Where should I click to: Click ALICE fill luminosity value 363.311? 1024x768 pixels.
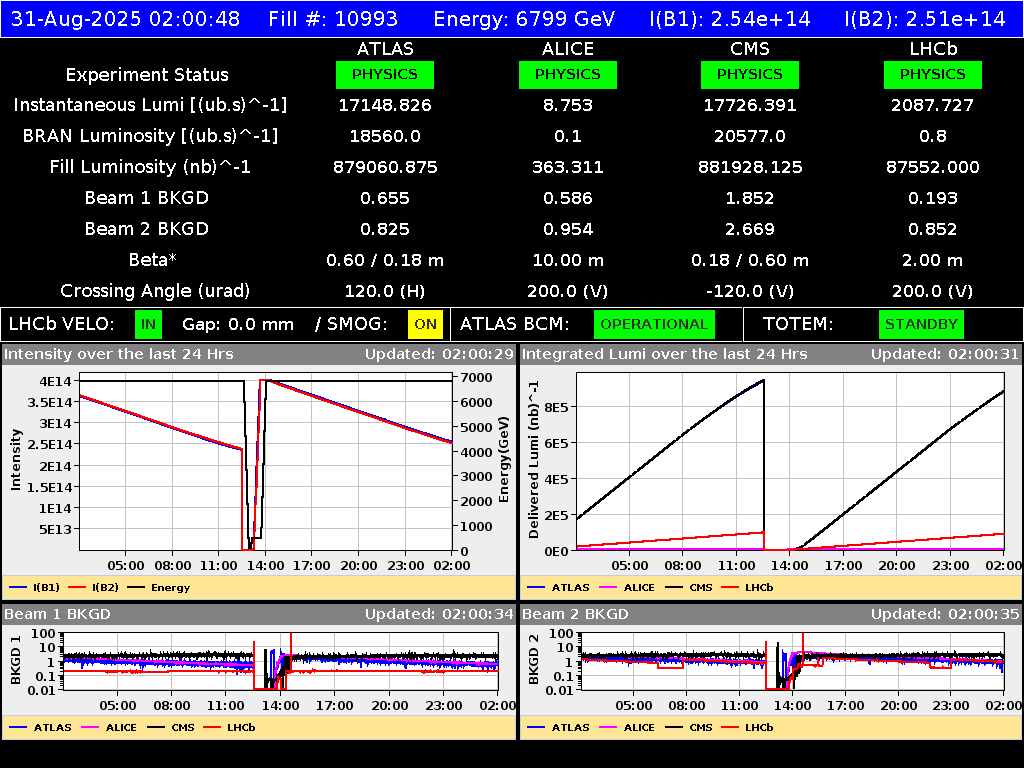pyautogui.click(x=568, y=167)
